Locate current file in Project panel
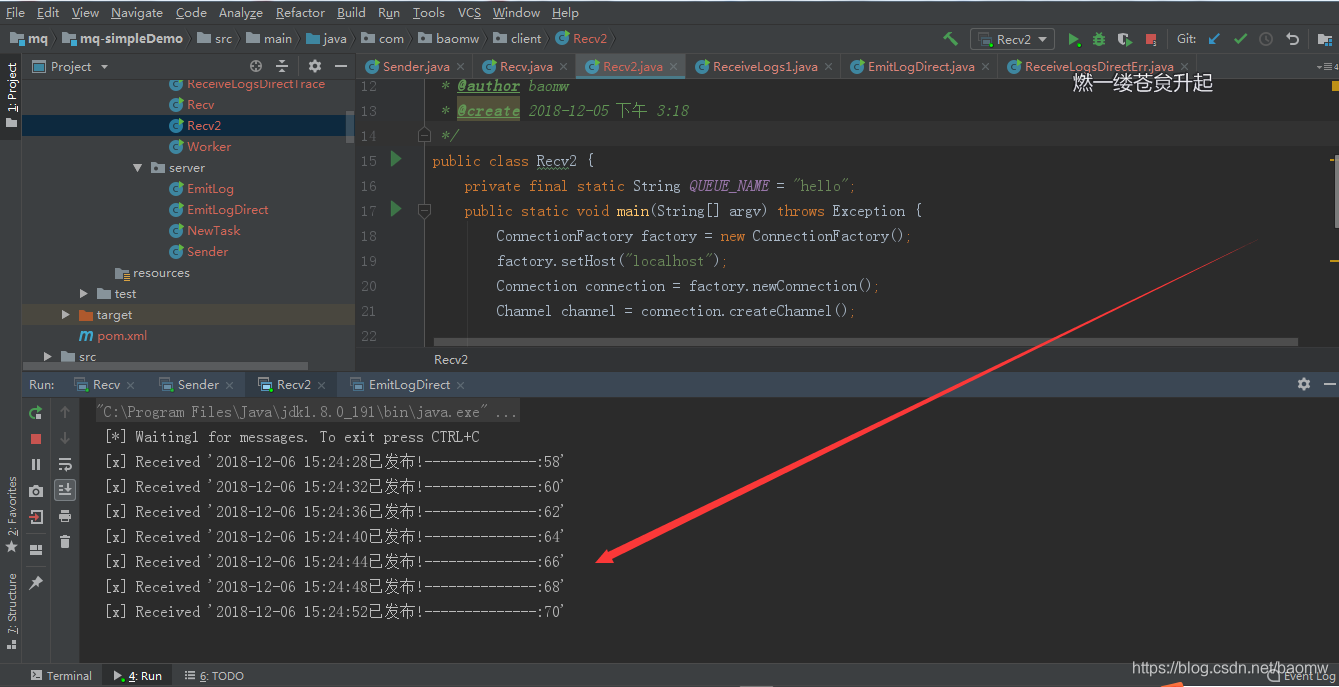 pyautogui.click(x=256, y=66)
